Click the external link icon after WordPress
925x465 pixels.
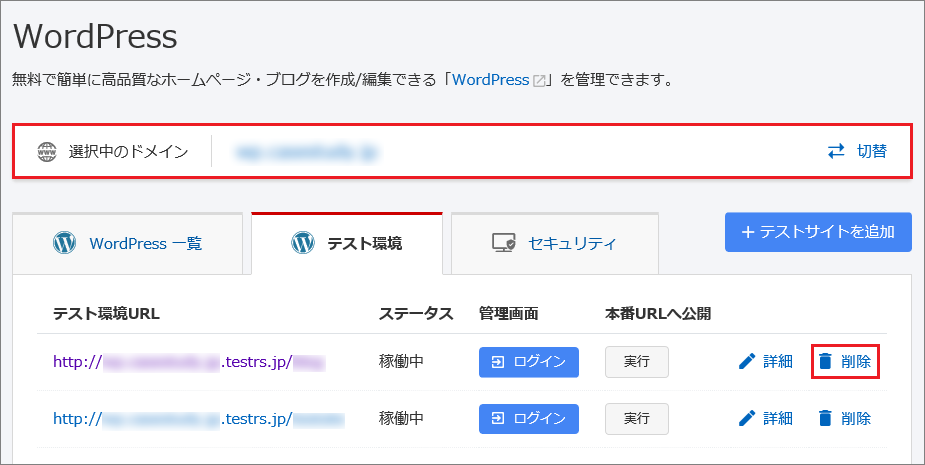539,81
